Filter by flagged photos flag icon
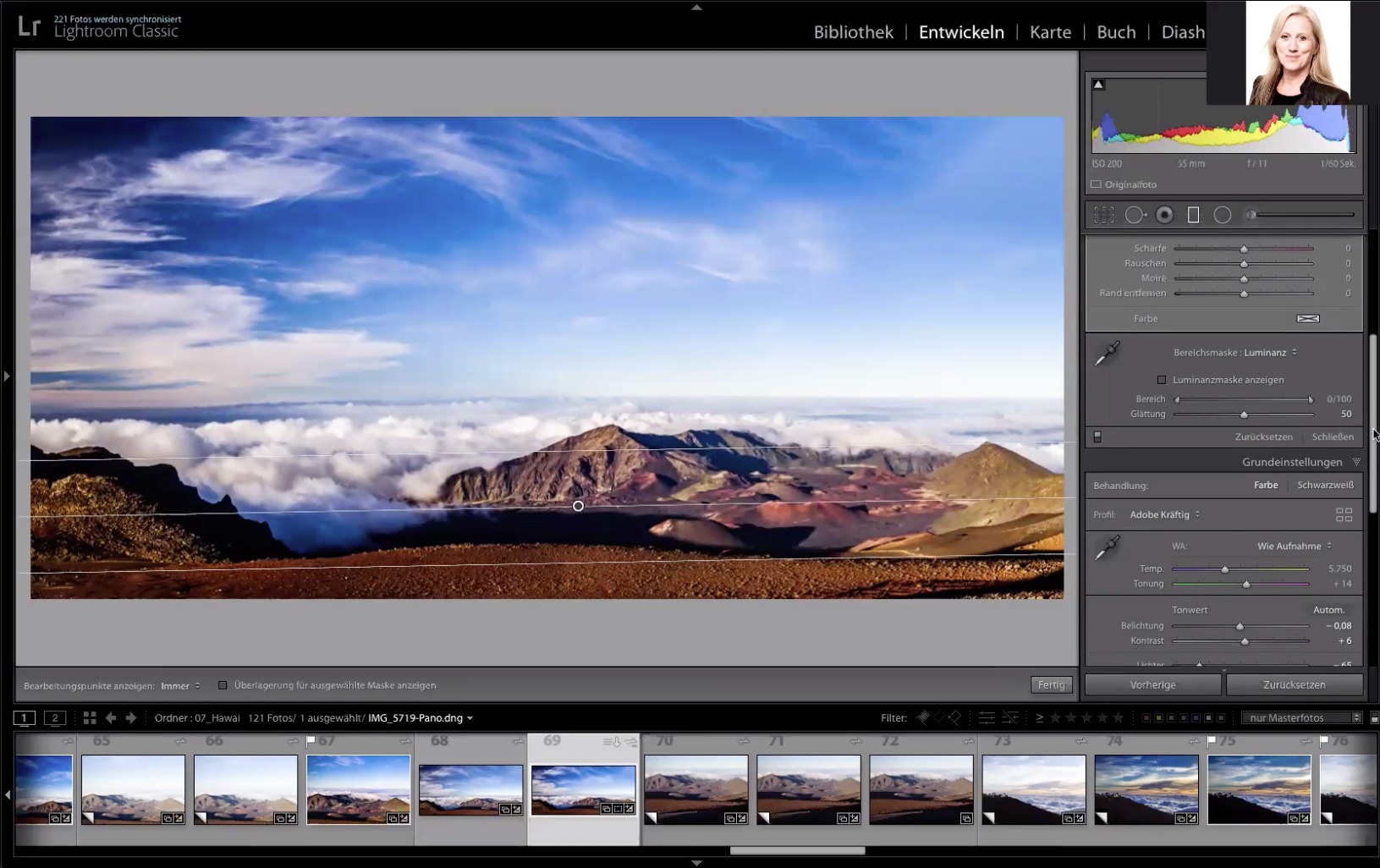1380x868 pixels. (x=922, y=717)
